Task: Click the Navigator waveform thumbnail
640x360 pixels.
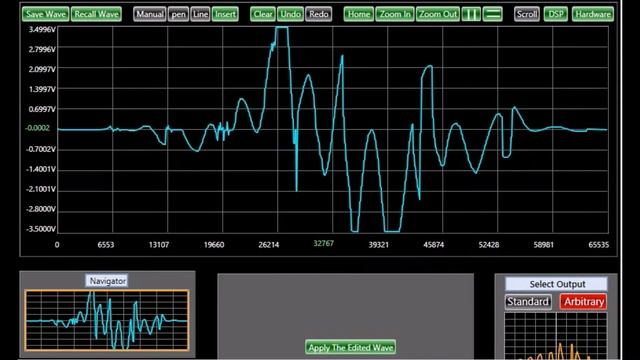Action: pyautogui.click(x=107, y=320)
